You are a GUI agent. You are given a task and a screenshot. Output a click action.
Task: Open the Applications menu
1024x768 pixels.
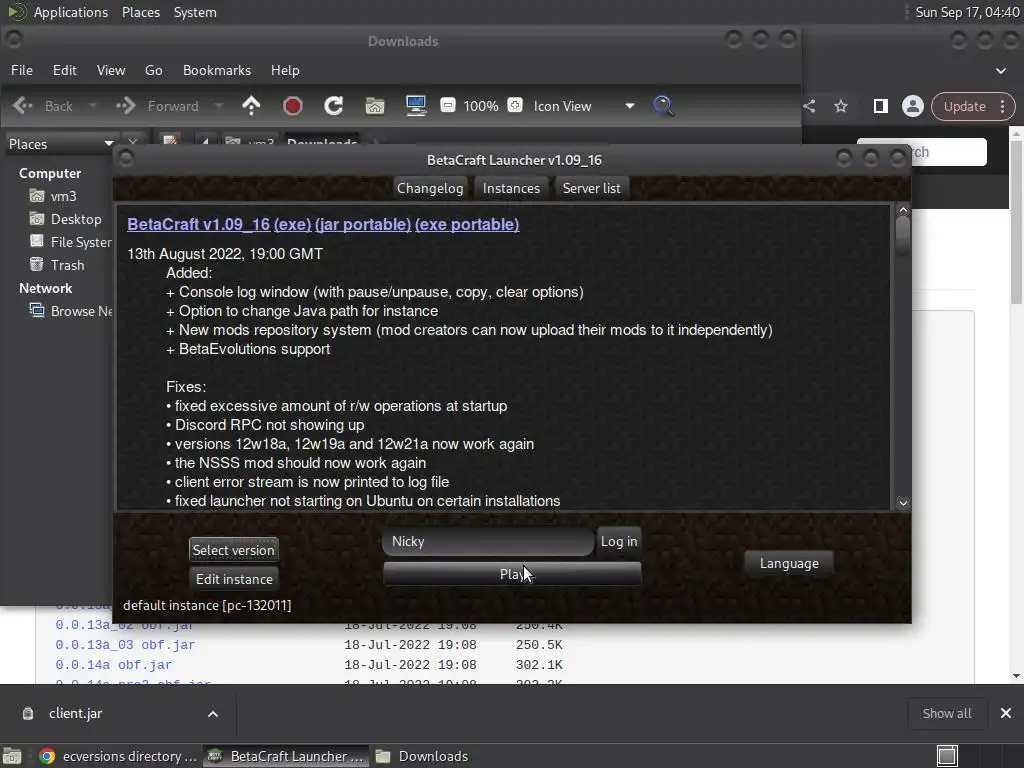point(71,12)
